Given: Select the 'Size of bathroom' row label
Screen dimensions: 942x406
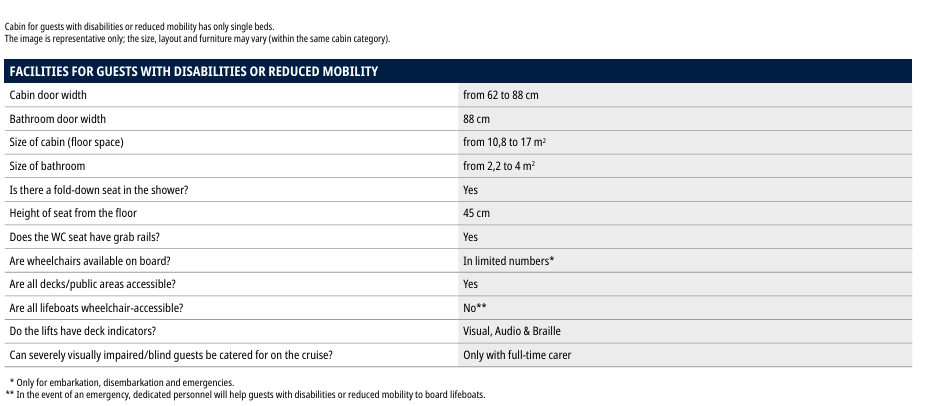Looking at the screenshot, I should pyautogui.click(x=47, y=166).
